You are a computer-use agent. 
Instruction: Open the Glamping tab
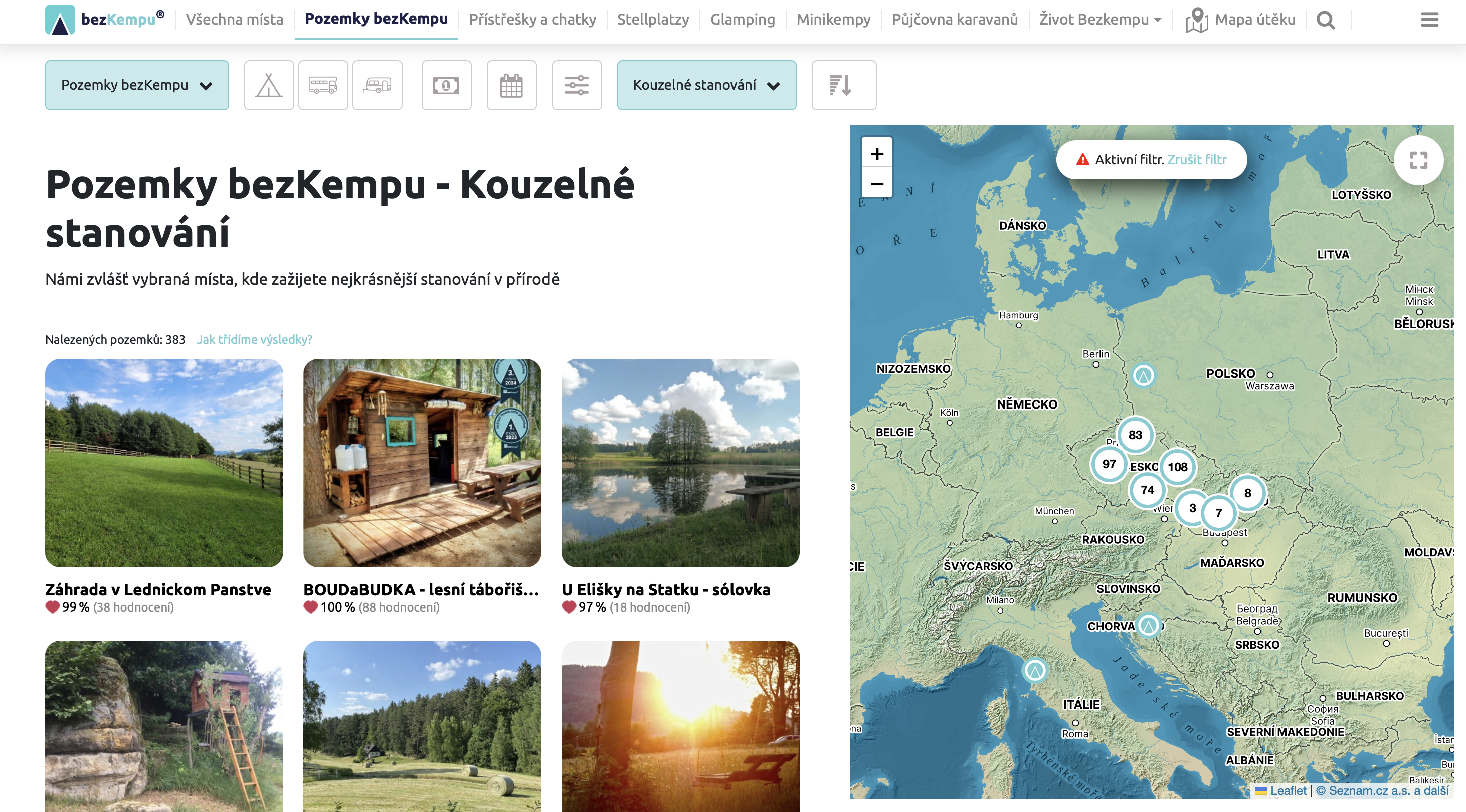(742, 20)
